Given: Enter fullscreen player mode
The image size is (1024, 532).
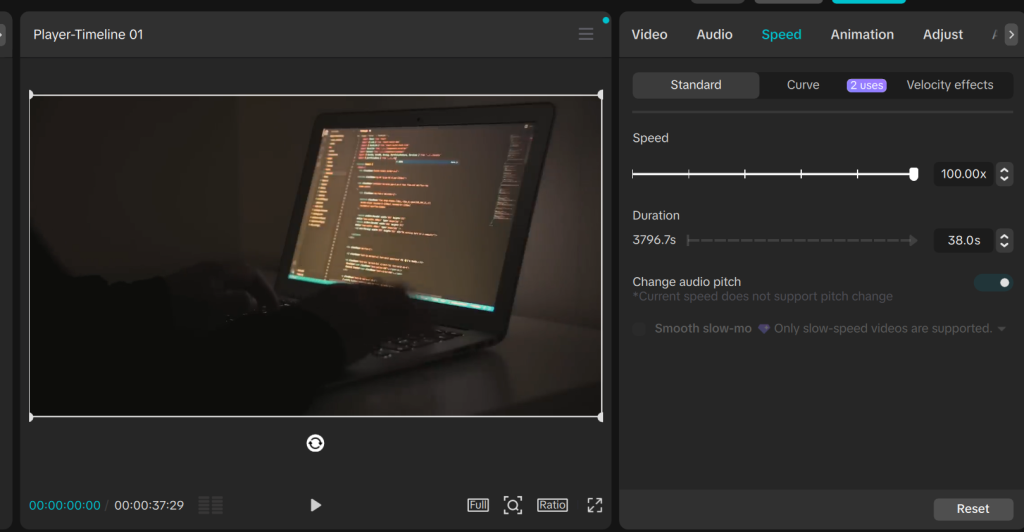Looking at the screenshot, I should point(595,505).
